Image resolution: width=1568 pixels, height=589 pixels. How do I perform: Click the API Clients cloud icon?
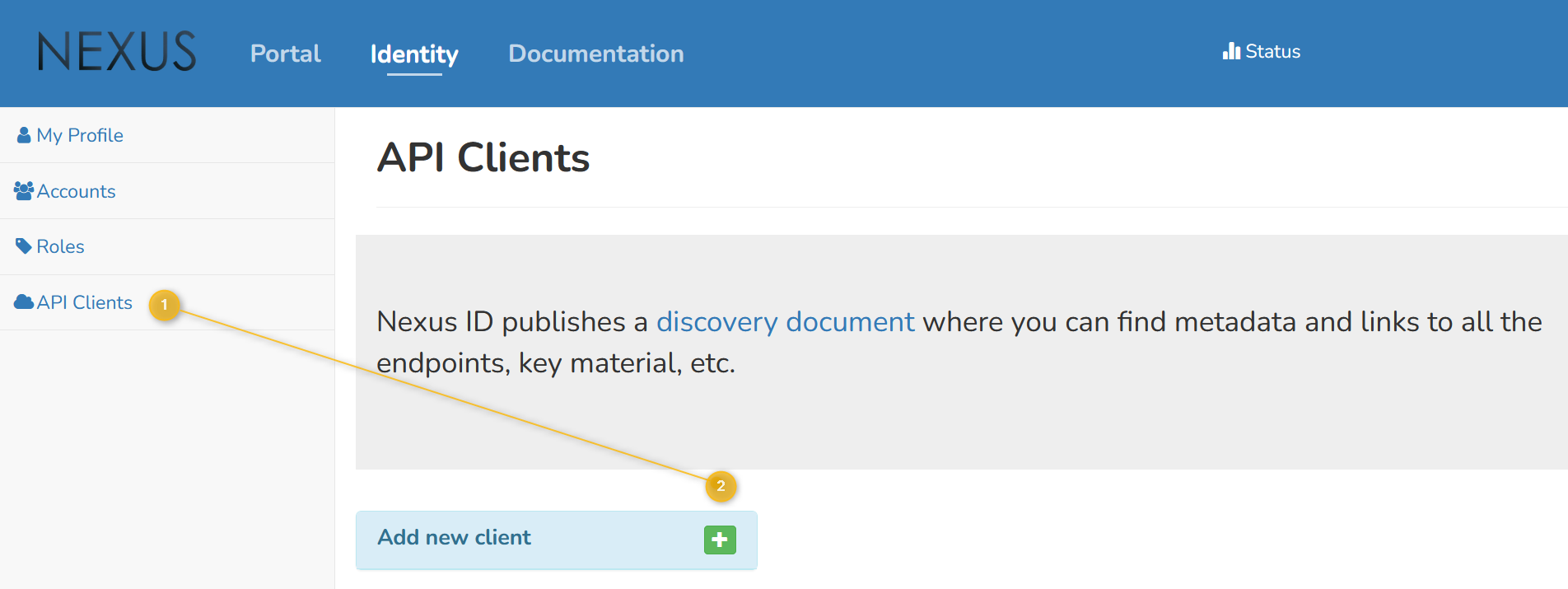(24, 302)
